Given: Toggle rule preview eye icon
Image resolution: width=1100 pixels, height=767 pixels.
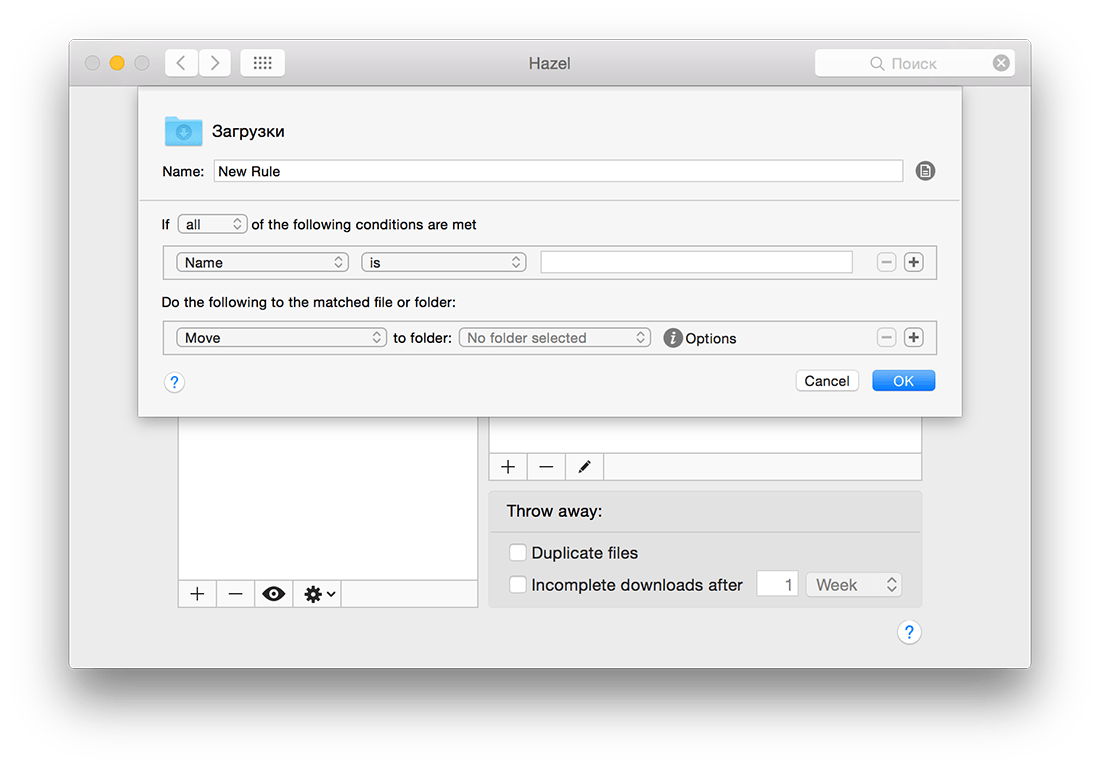Looking at the screenshot, I should pyautogui.click(x=274, y=594).
